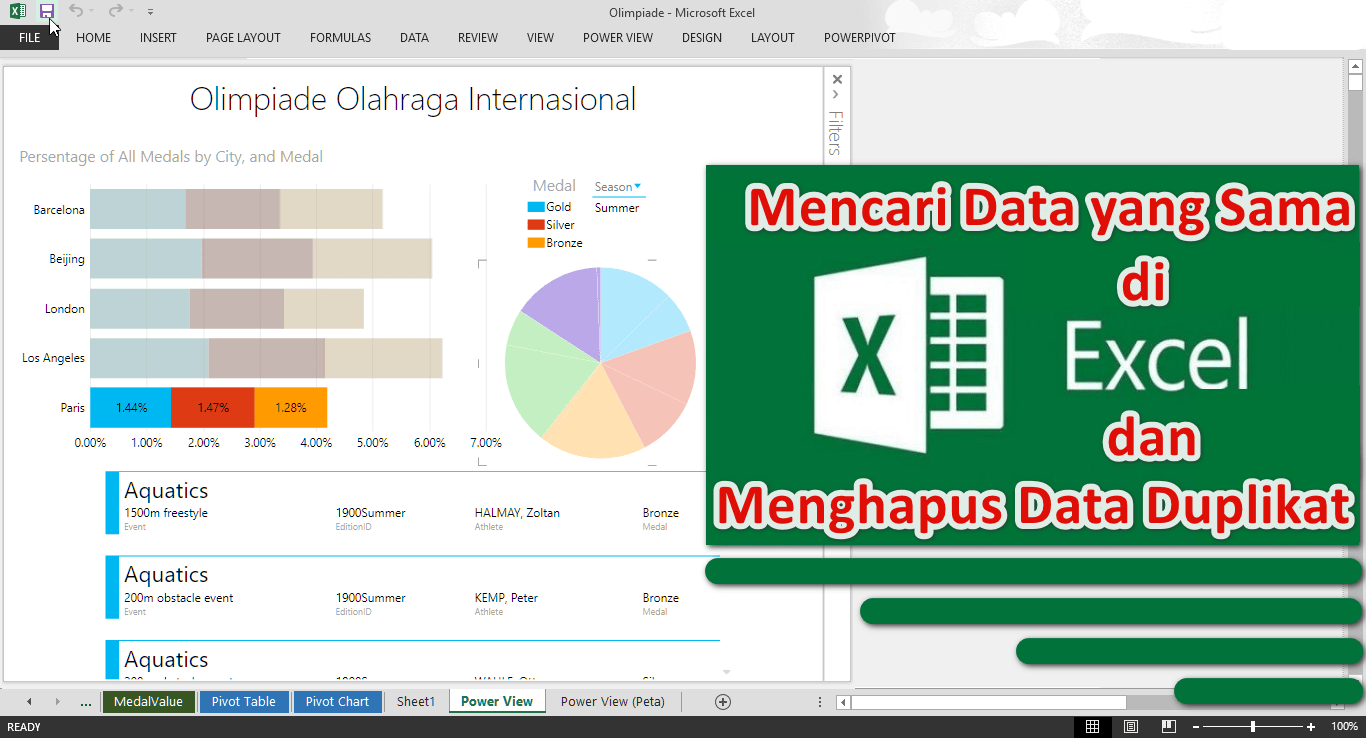Click the Bronze legend color swatch
1366x738 pixels.
point(536,243)
